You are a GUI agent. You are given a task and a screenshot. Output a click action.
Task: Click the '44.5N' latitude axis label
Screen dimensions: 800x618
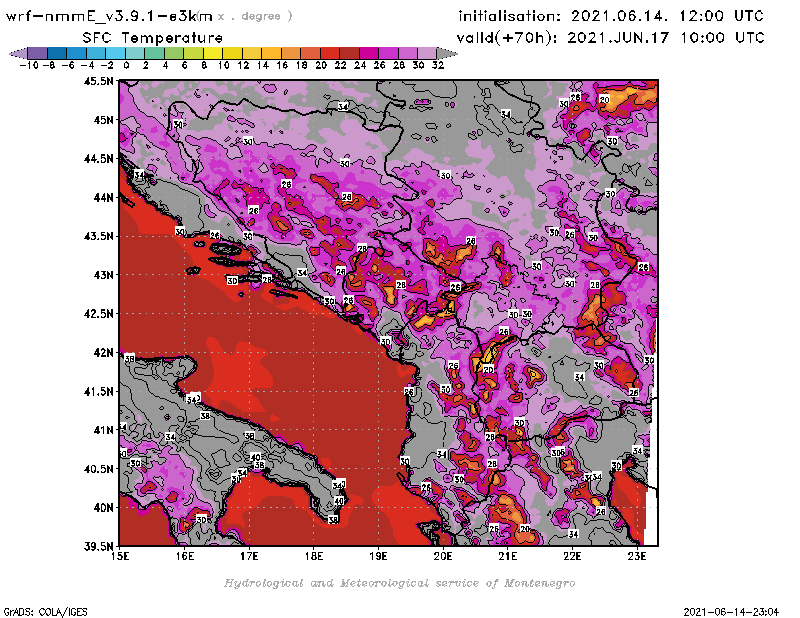pos(98,159)
